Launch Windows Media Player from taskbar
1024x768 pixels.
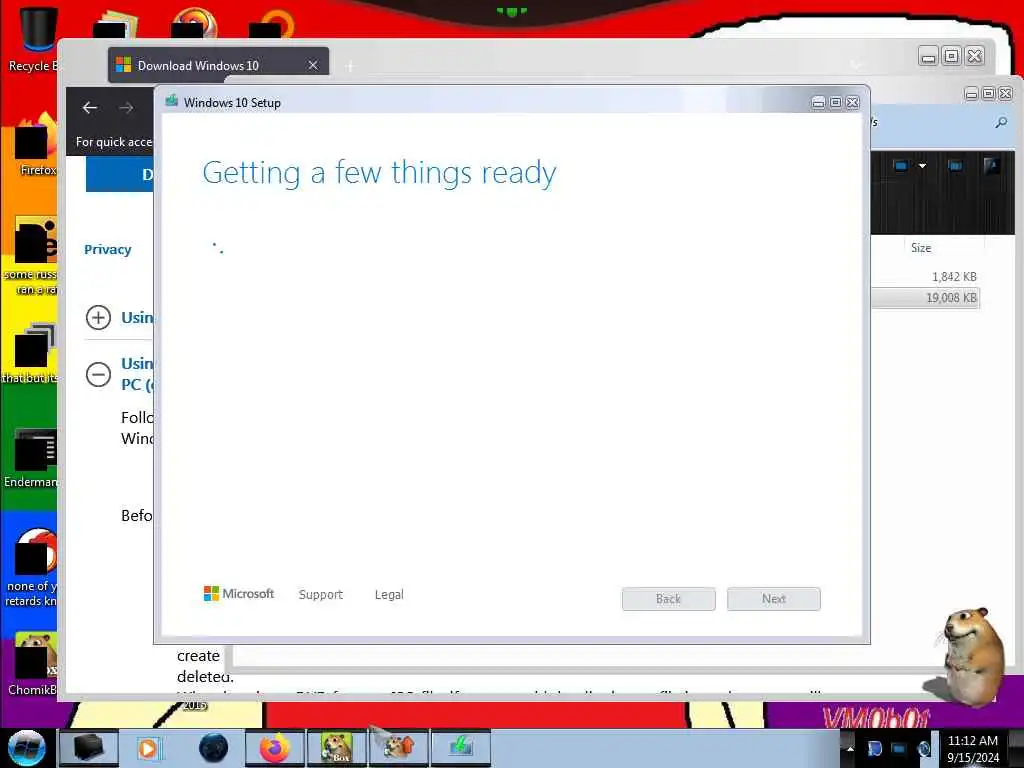[148, 748]
